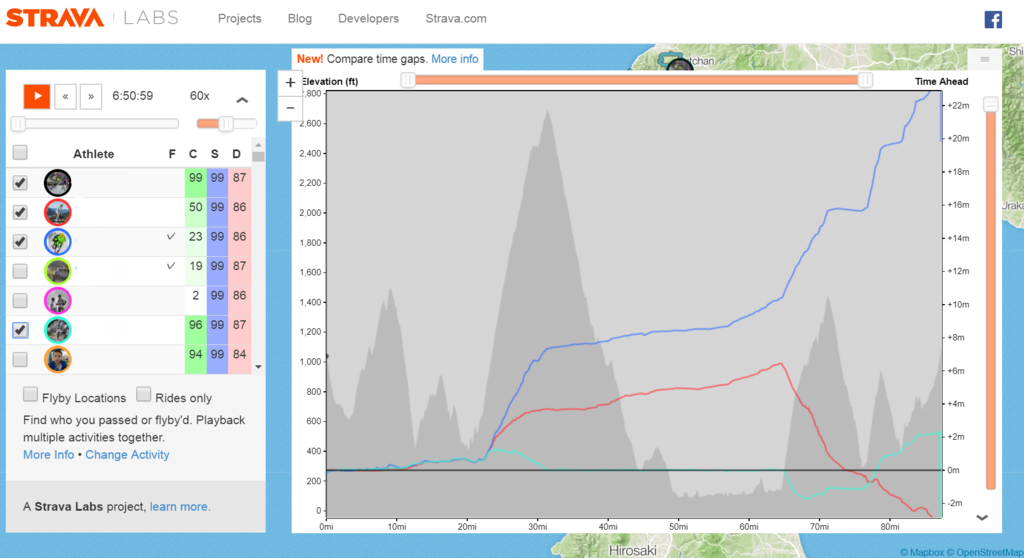Screen dimensions: 1024x558
Task: Click the 60x playback speed slider handle
Action: pyautogui.click(x=226, y=123)
